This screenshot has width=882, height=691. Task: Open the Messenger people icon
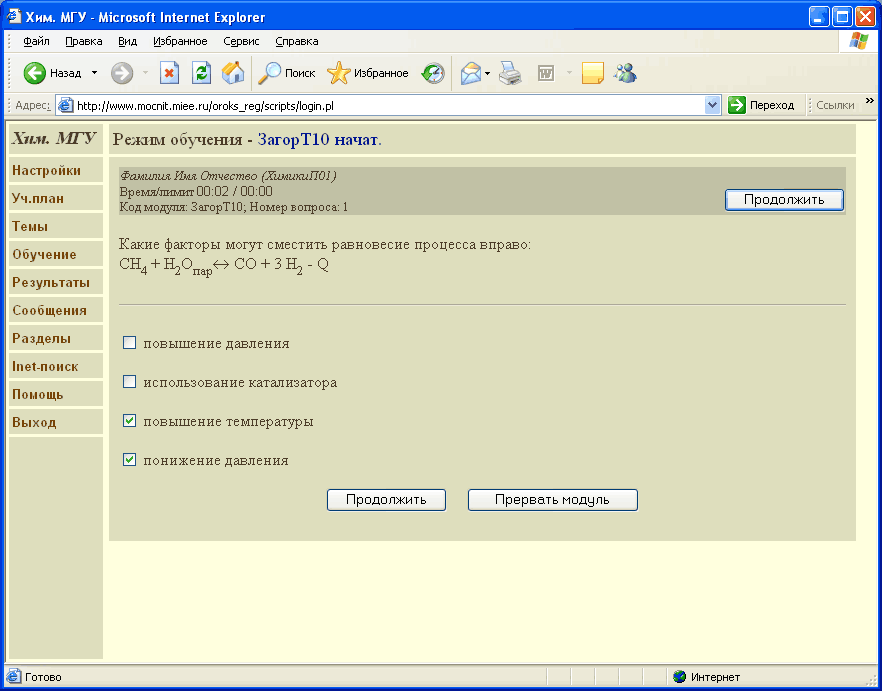tap(625, 73)
